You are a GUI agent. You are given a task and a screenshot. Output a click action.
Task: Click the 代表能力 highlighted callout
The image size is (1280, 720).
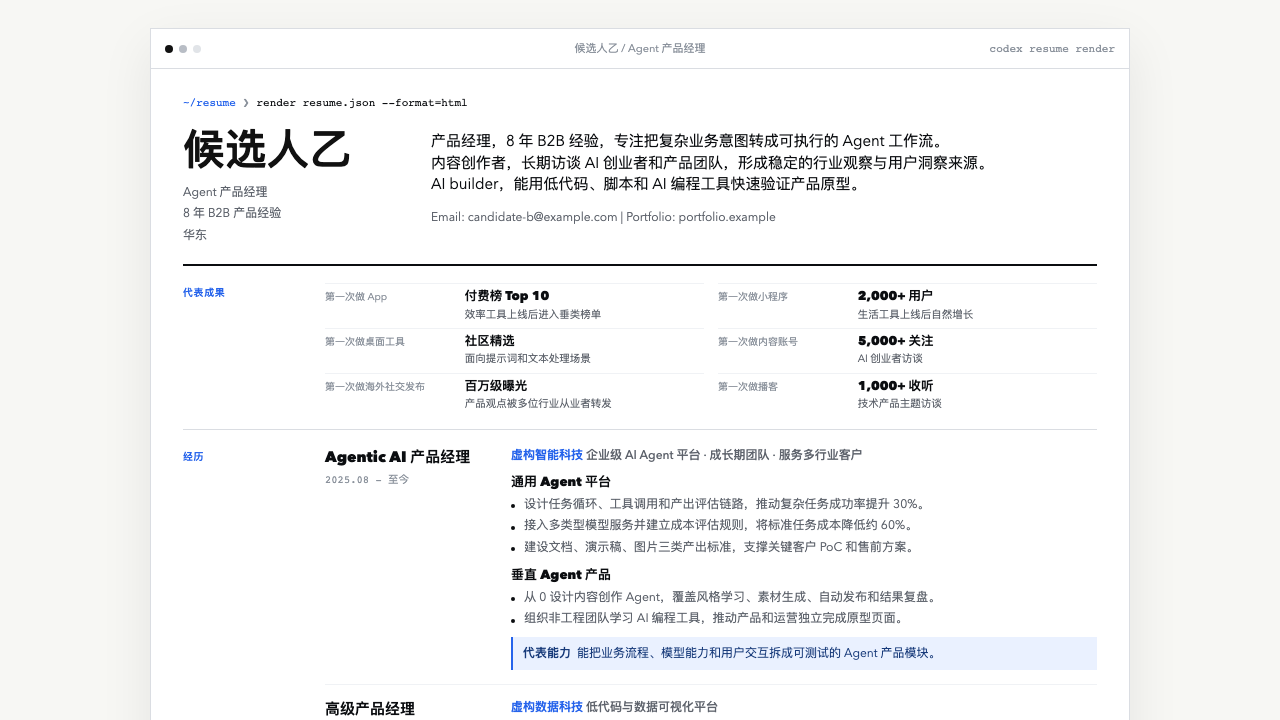804,653
